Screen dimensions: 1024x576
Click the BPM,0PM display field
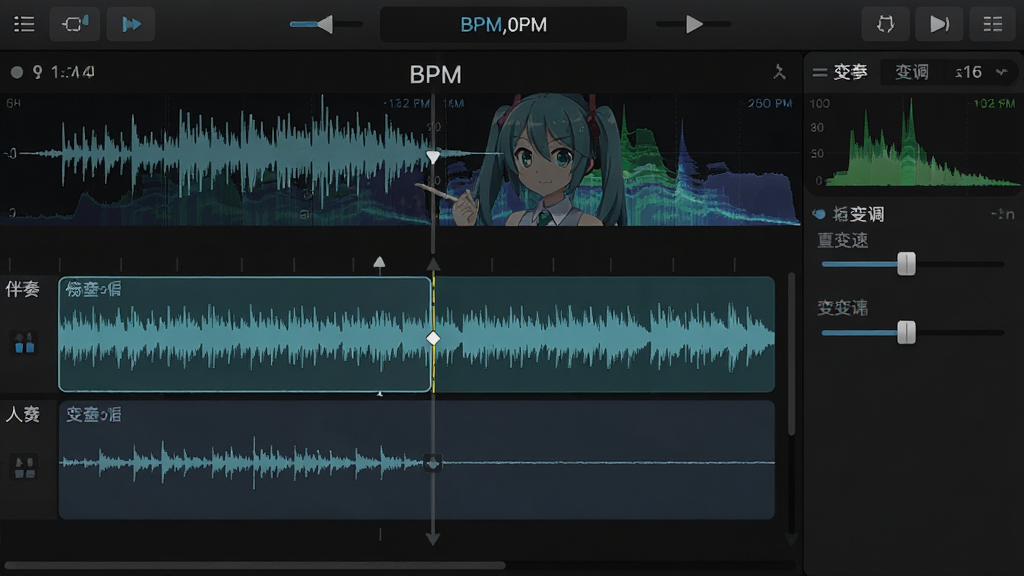(504, 25)
